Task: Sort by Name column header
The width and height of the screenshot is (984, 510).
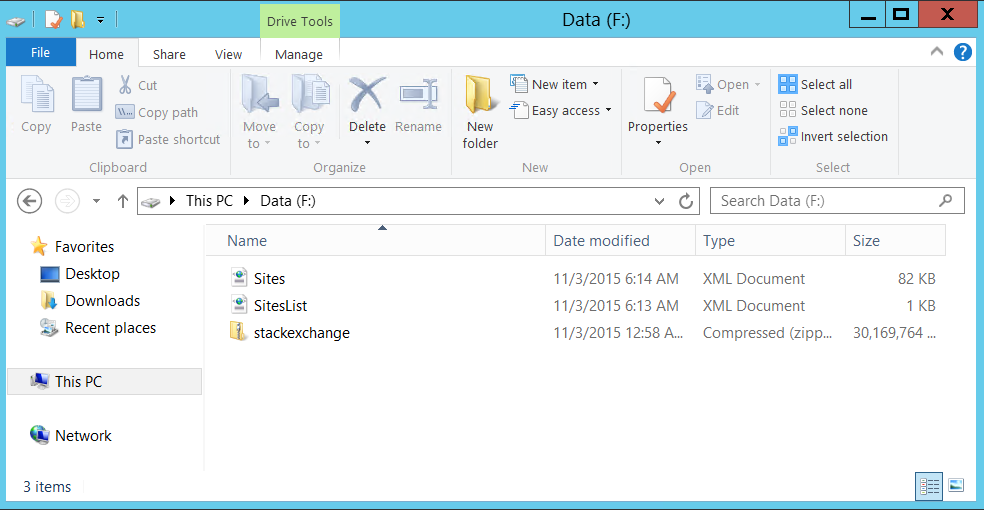Action: point(375,241)
